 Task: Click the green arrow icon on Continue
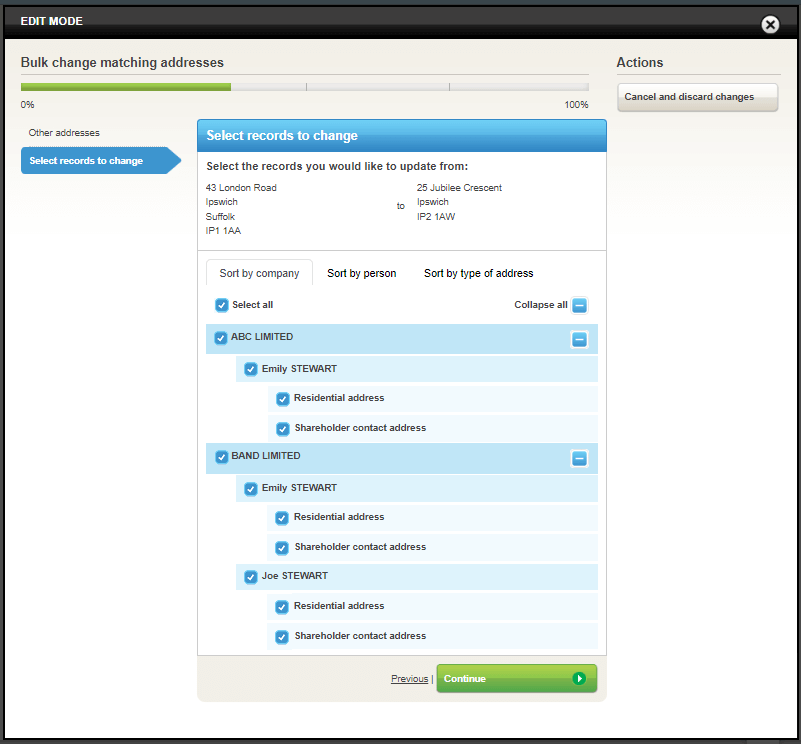pyautogui.click(x=579, y=679)
